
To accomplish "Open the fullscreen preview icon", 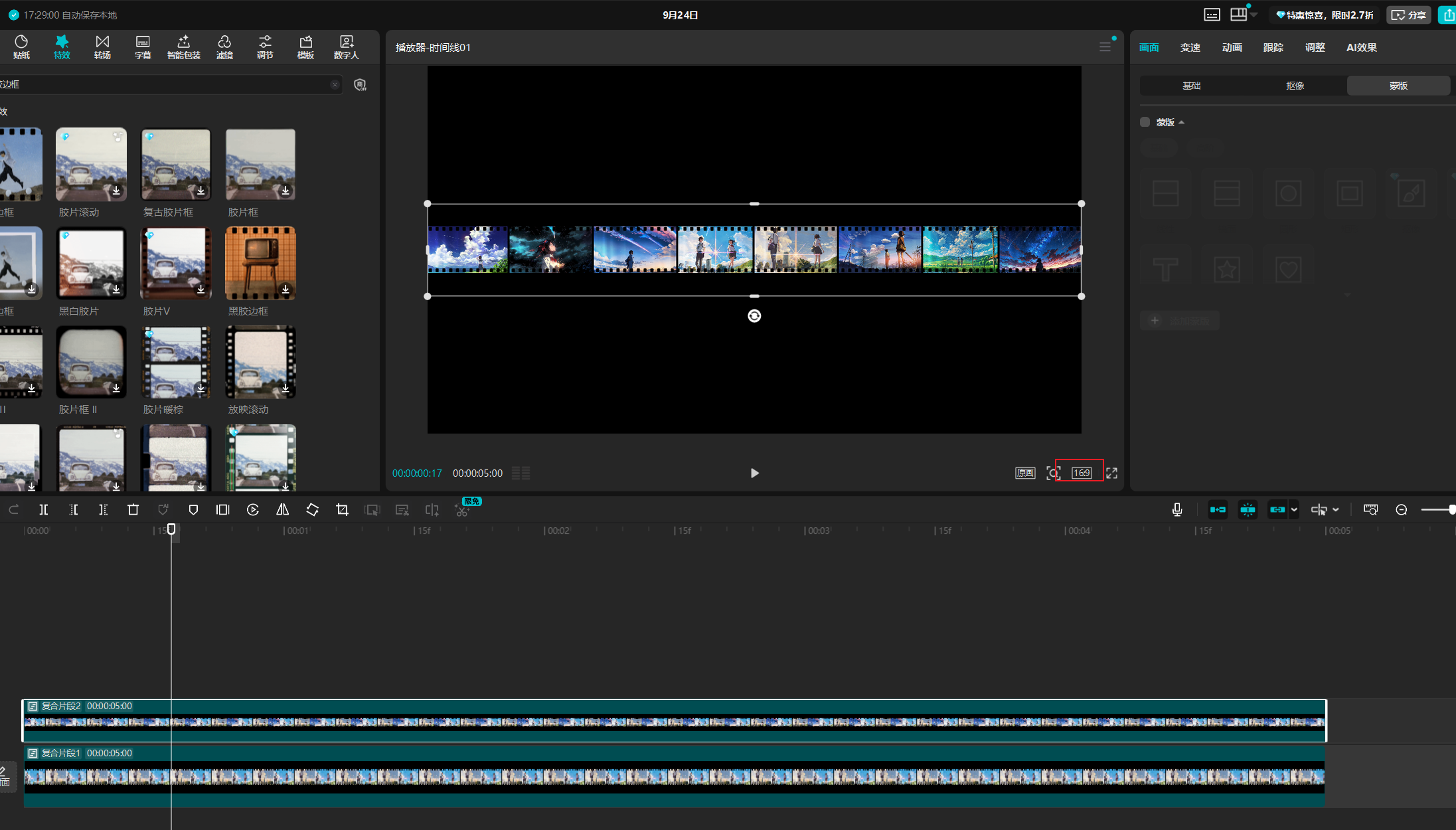I will pos(1112,473).
